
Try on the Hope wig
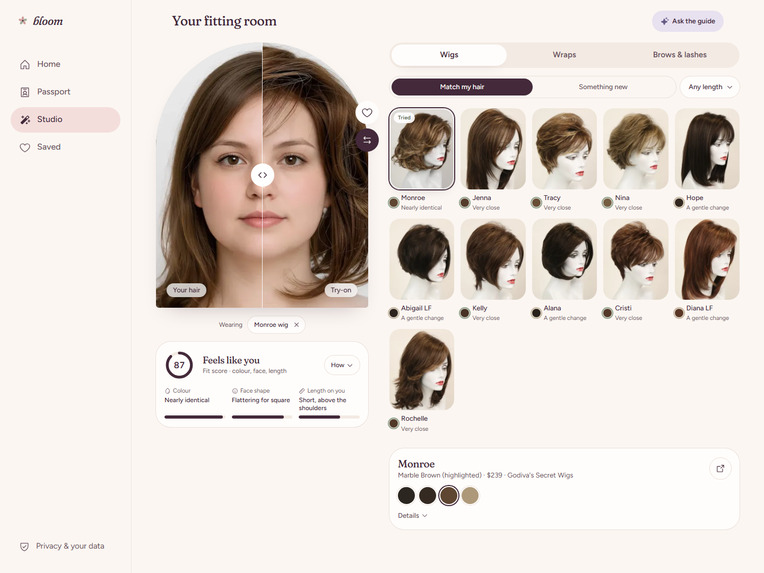click(x=707, y=149)
